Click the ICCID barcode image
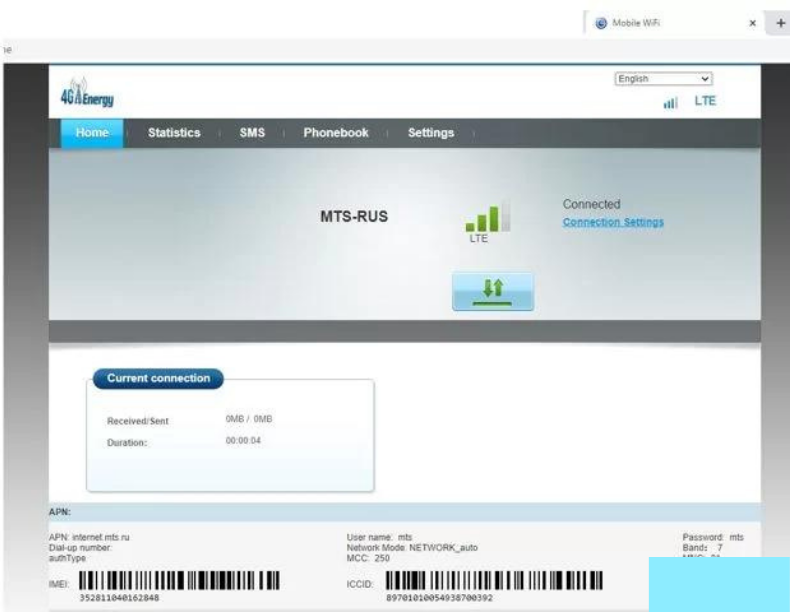 point(494,580)
